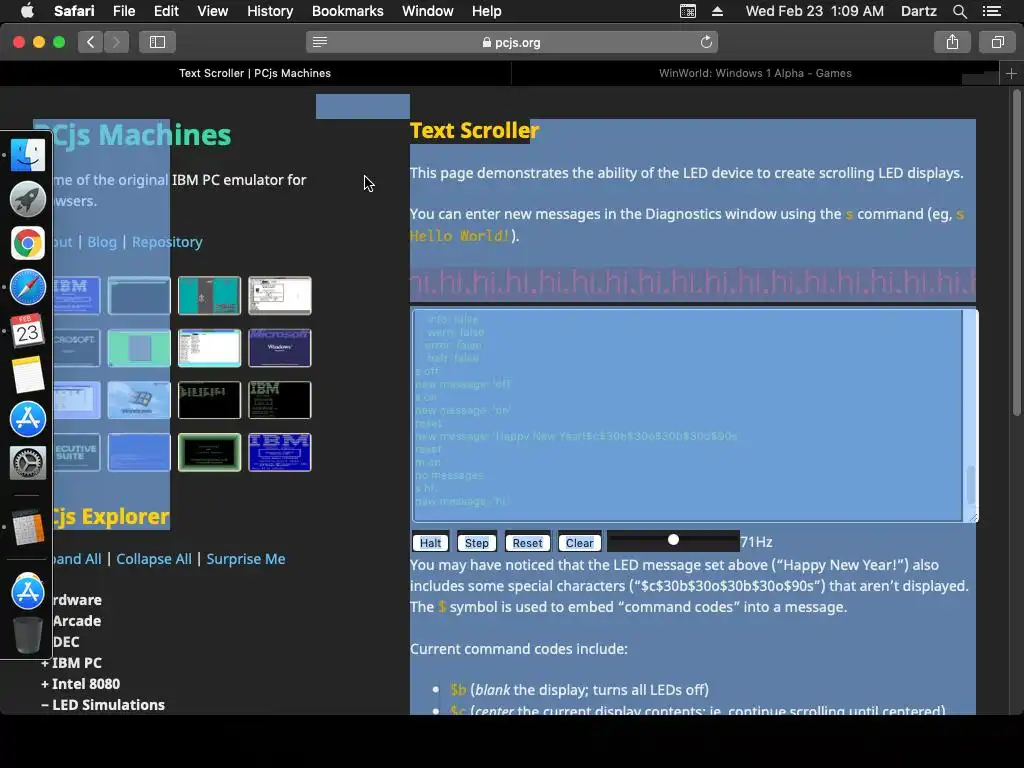
Task: Expand the DEC tree item
Action: [65, 642]
